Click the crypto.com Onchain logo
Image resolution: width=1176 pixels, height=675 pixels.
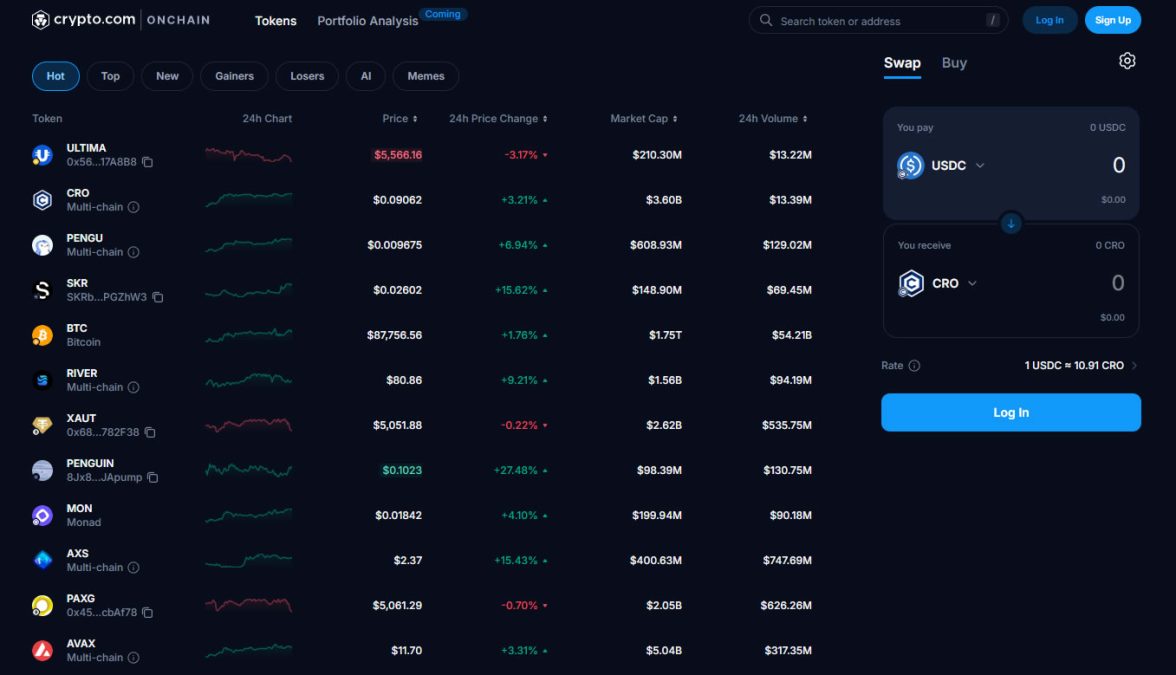coord(121,20)
